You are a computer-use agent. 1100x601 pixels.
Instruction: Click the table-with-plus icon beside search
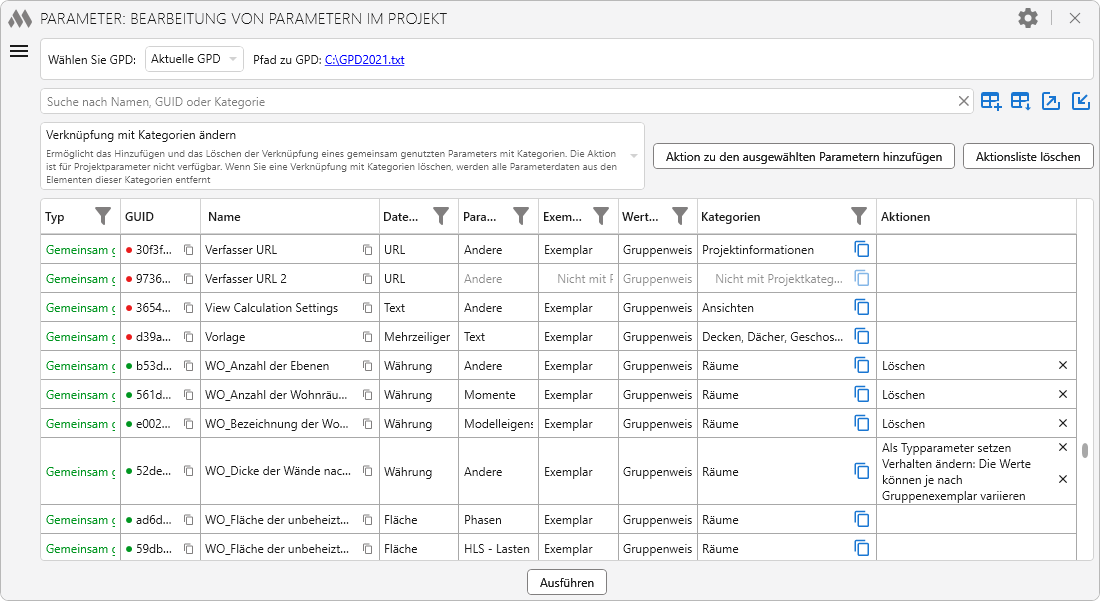click(991, 101)
